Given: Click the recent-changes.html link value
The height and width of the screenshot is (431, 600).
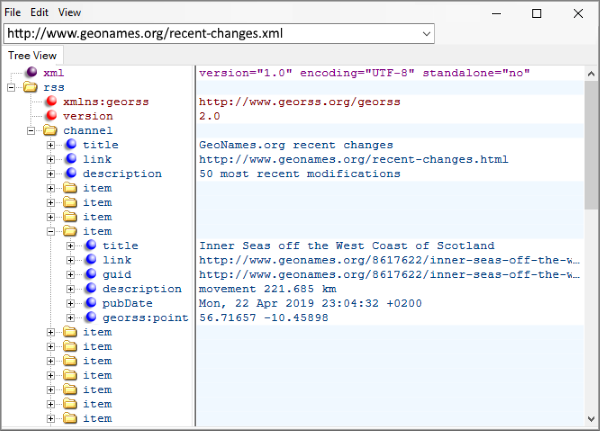Looking at the screenshot, I should pos(353,159).
